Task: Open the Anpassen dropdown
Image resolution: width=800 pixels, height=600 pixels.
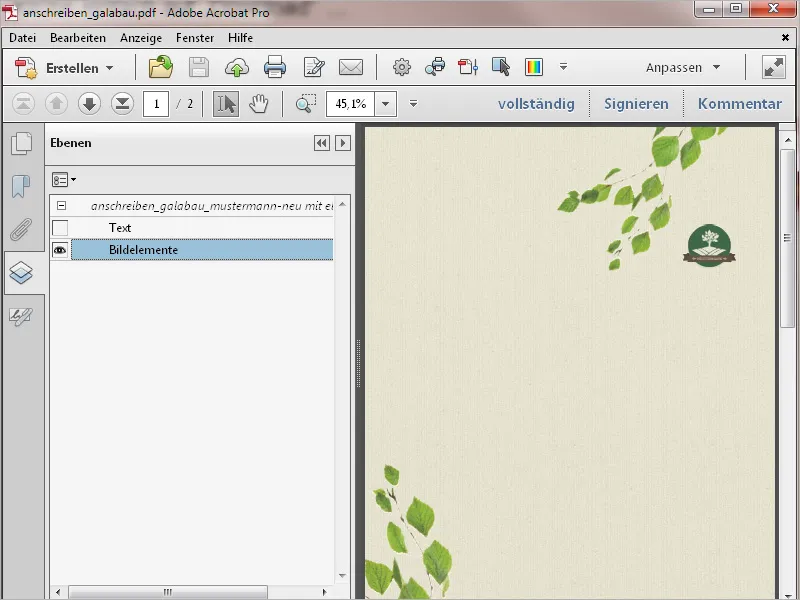Action: click(683, 67)
